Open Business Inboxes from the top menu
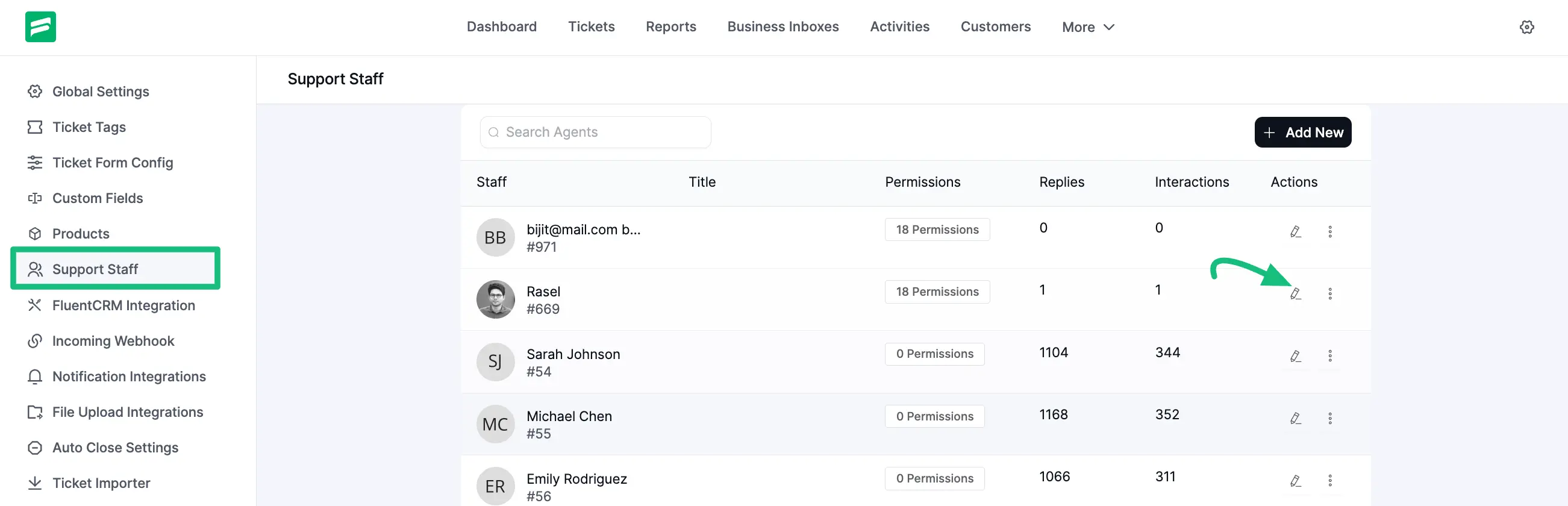 click(782, 27)
